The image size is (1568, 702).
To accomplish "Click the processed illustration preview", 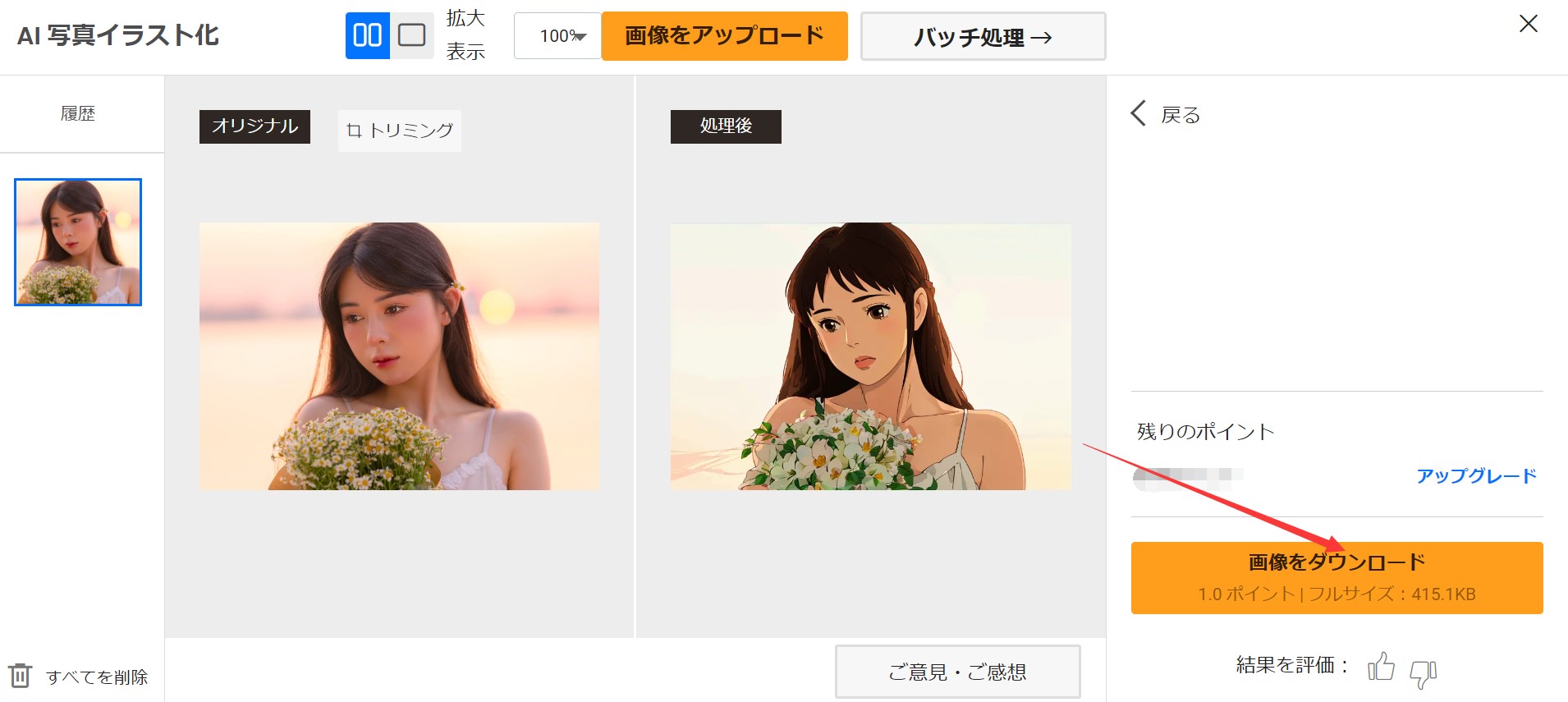I will tap(870, 356).
